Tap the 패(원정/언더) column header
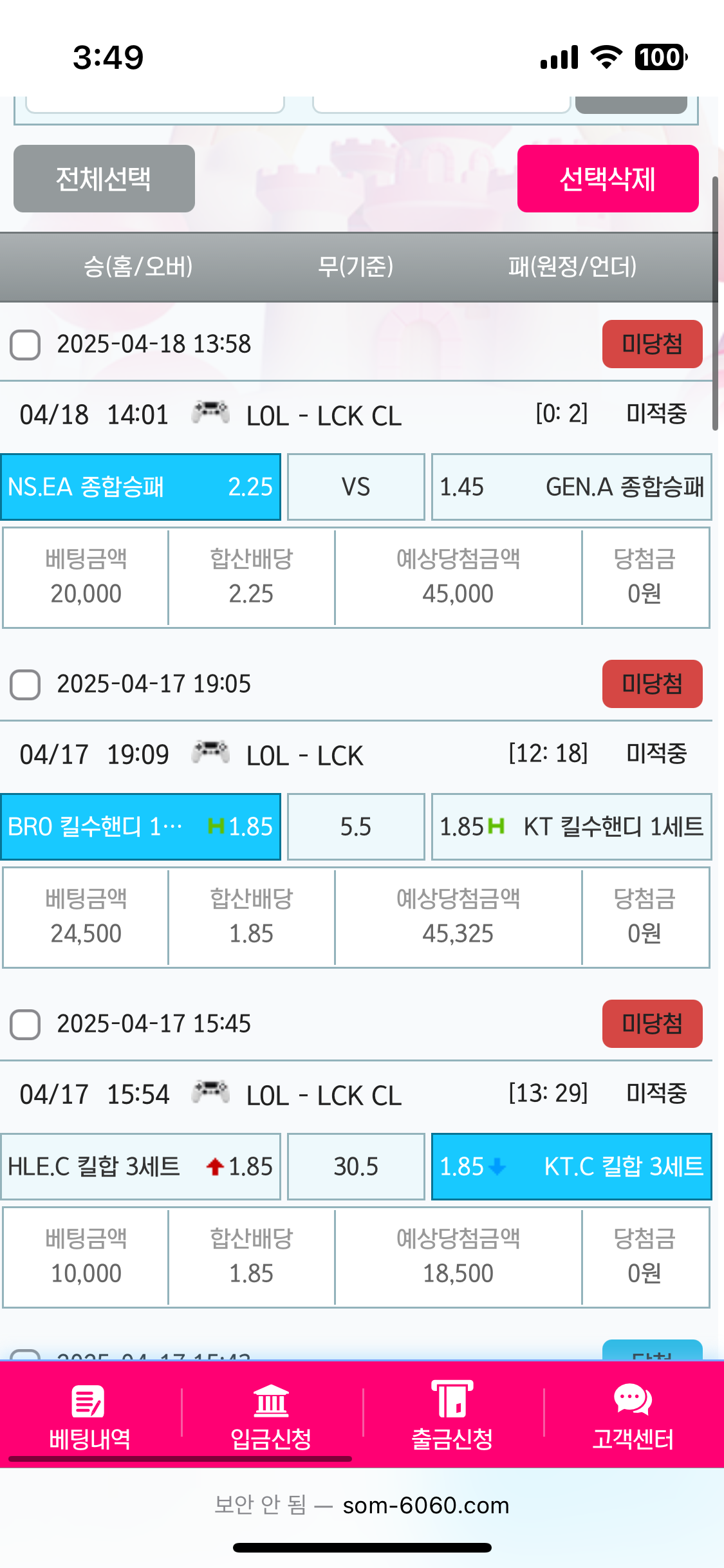The height and width of the screenshot is (1568, 724). click(x=572, y=266)
